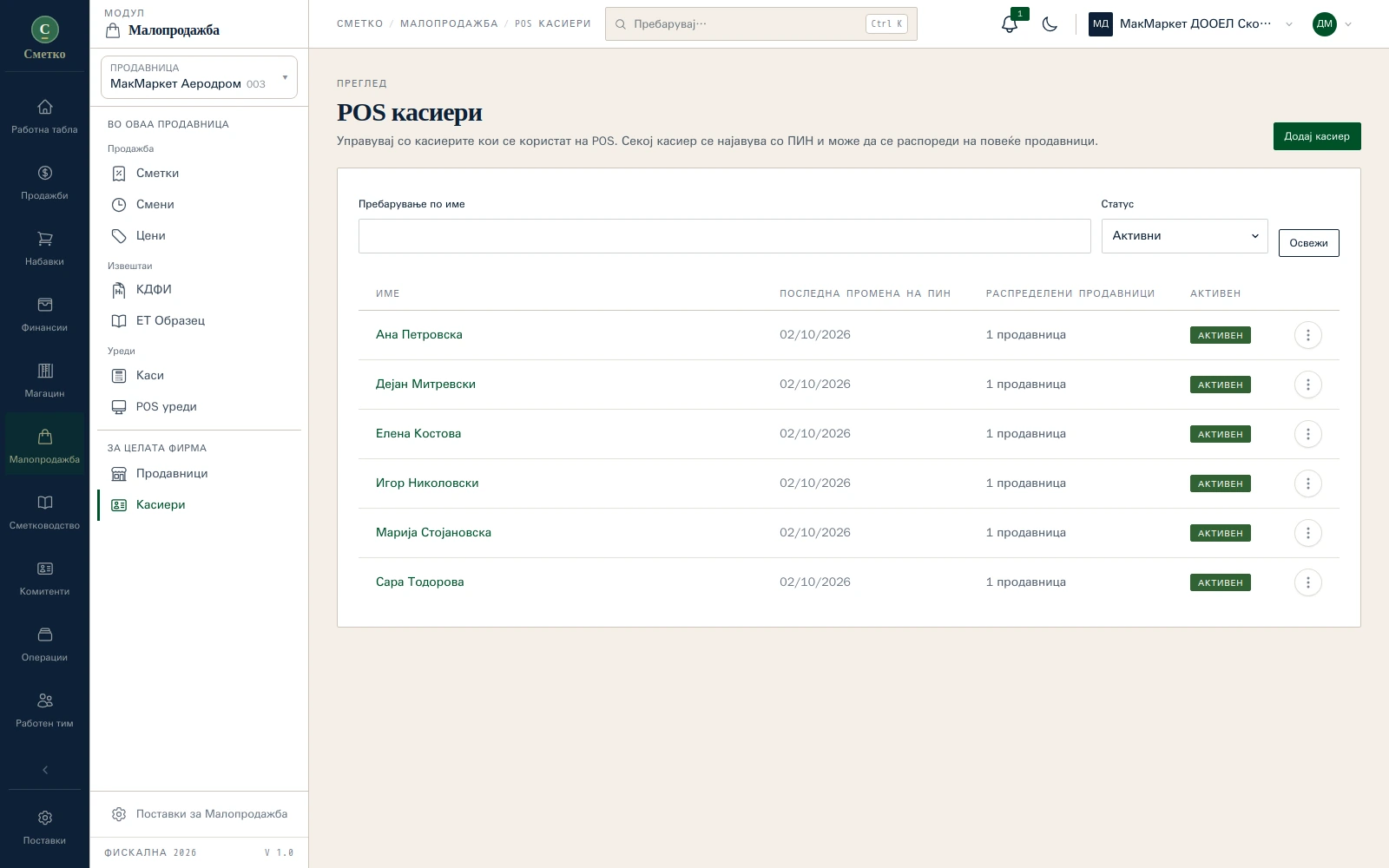Open the Комитенти sidebar section
This screenshot has height=868, width=1389.
(44, 578)
